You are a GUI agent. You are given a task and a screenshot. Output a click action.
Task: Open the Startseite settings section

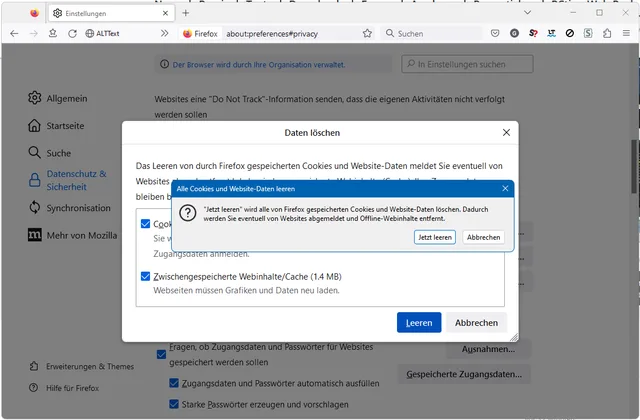click(56, 126)
